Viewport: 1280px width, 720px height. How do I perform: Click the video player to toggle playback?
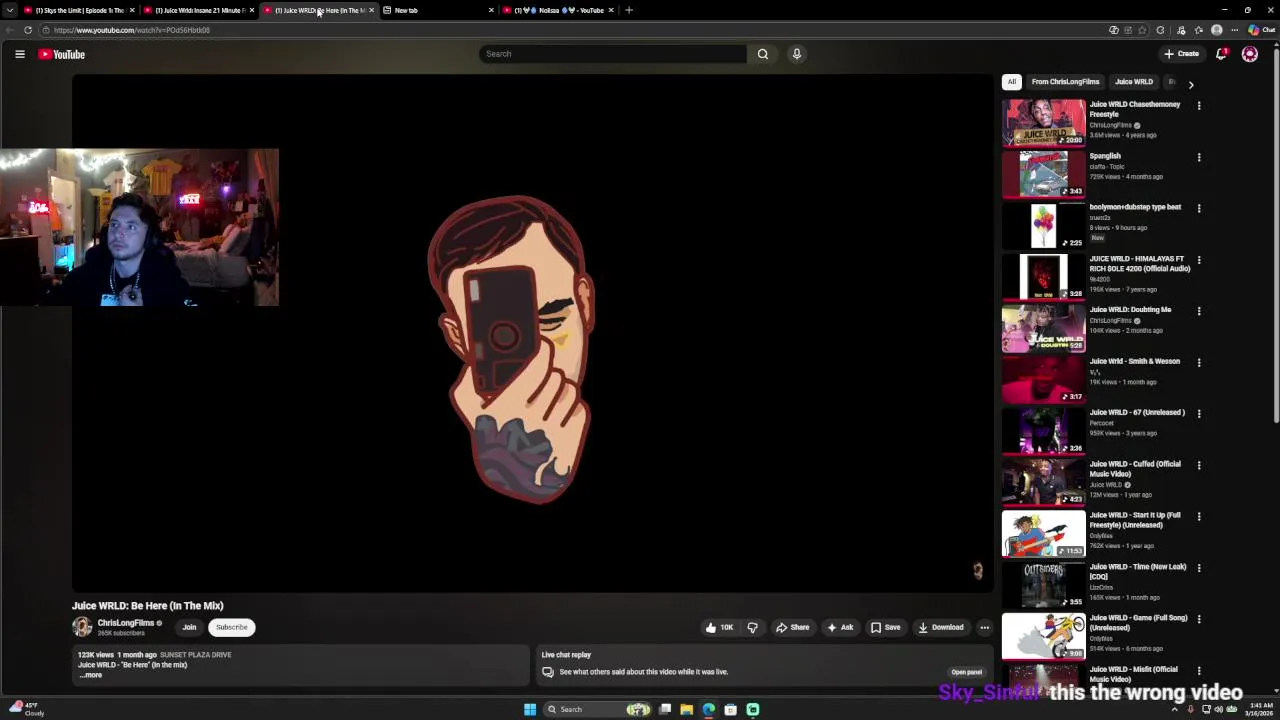[x=532, y=335]
